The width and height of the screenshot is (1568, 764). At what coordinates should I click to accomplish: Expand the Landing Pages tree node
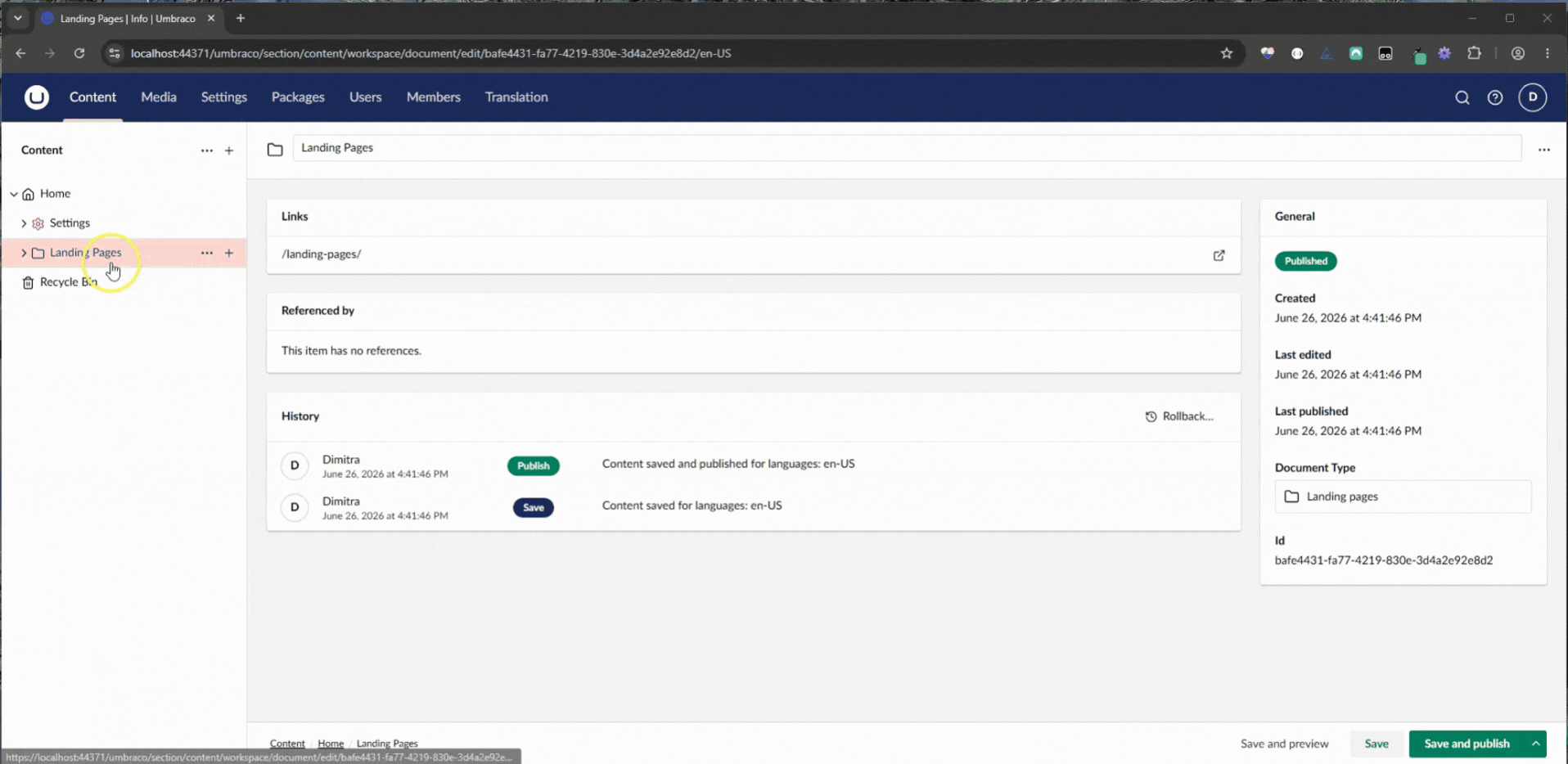click(24, 253)
